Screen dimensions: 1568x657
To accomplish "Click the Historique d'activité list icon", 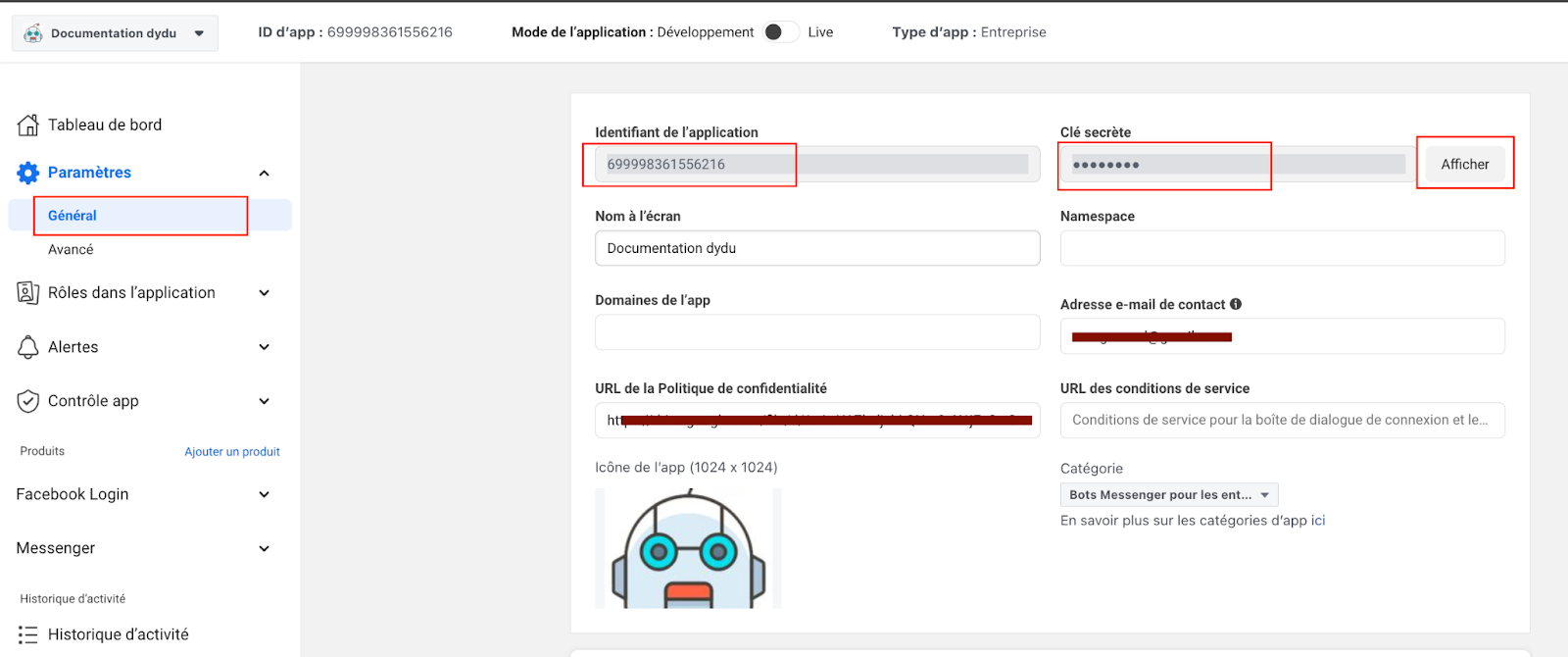I will pos(28,634).
